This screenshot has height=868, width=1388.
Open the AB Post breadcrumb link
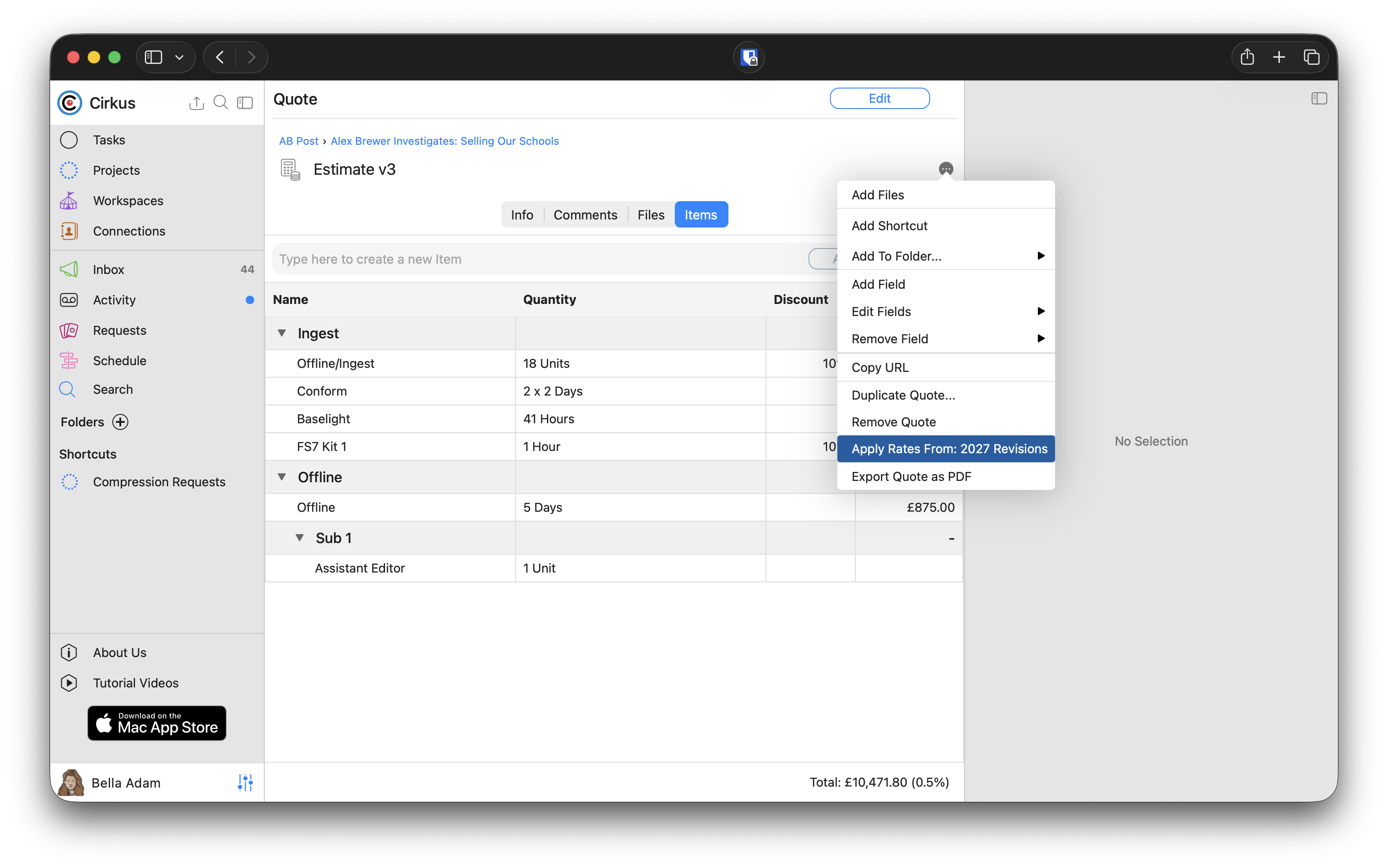[x=298, y=141]
